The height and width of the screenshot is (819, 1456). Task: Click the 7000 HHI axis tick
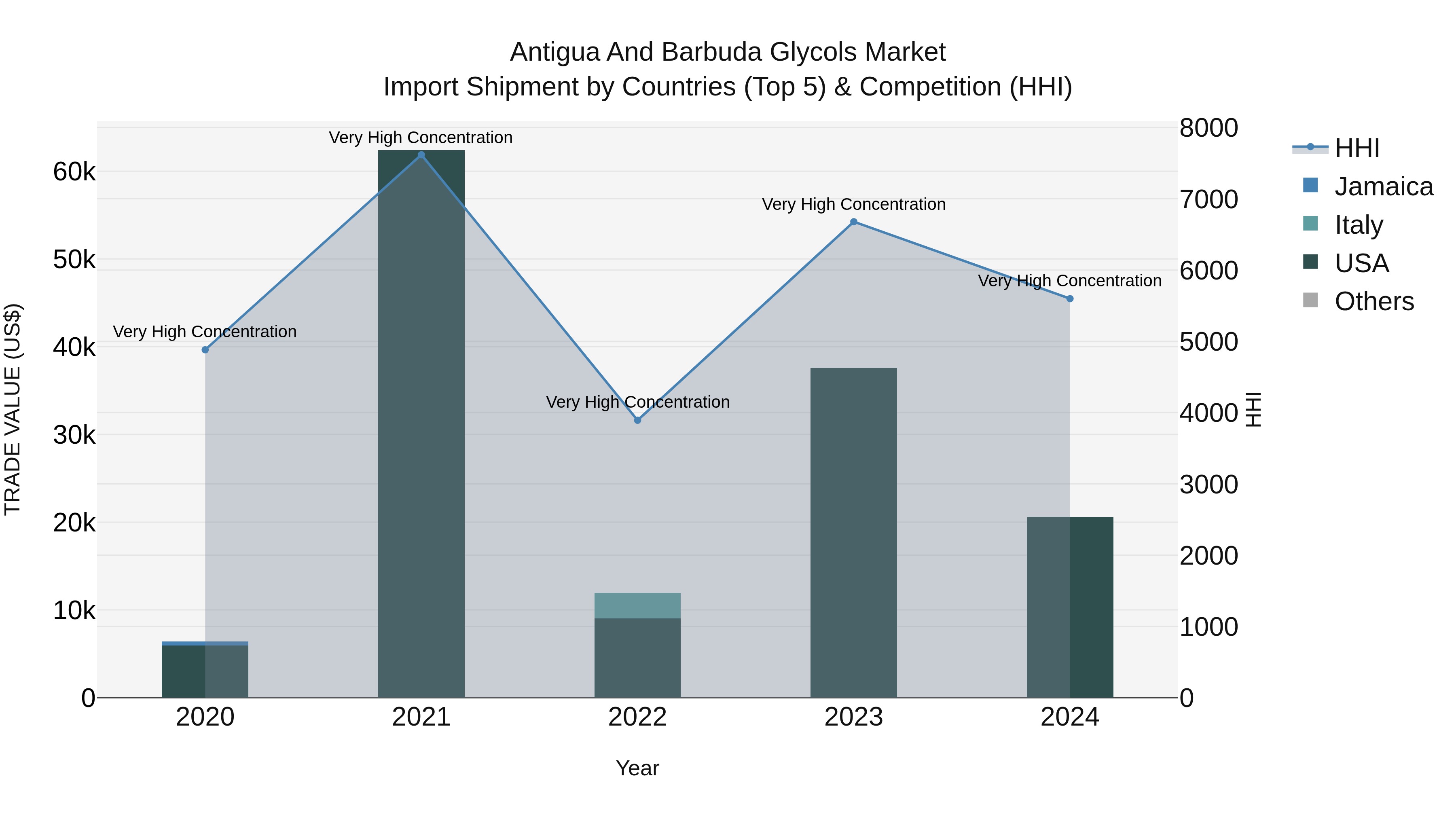pyautogui.click(x=1208, y=199)
